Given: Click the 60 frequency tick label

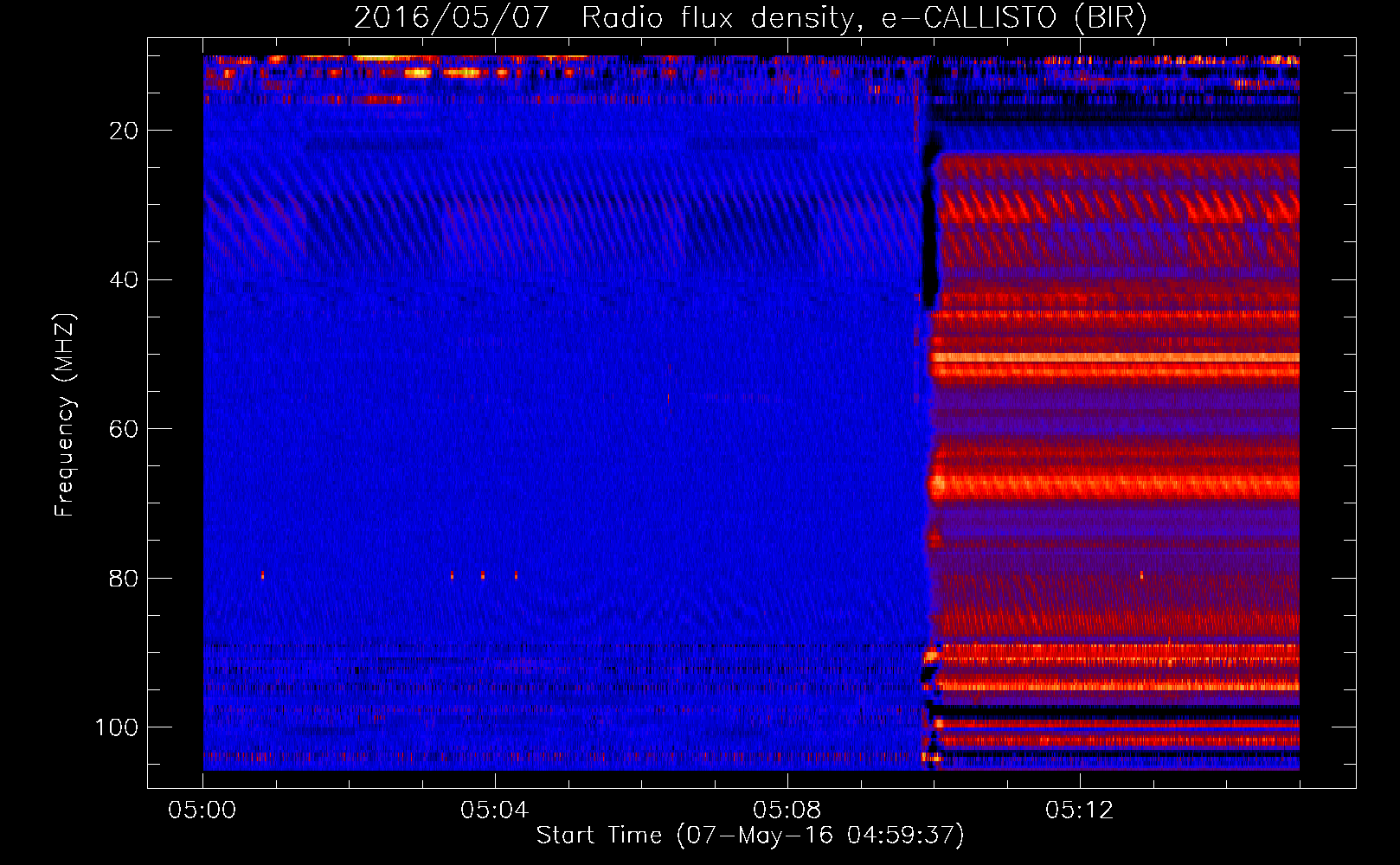Looking at the screenshot, I should 125,429.
